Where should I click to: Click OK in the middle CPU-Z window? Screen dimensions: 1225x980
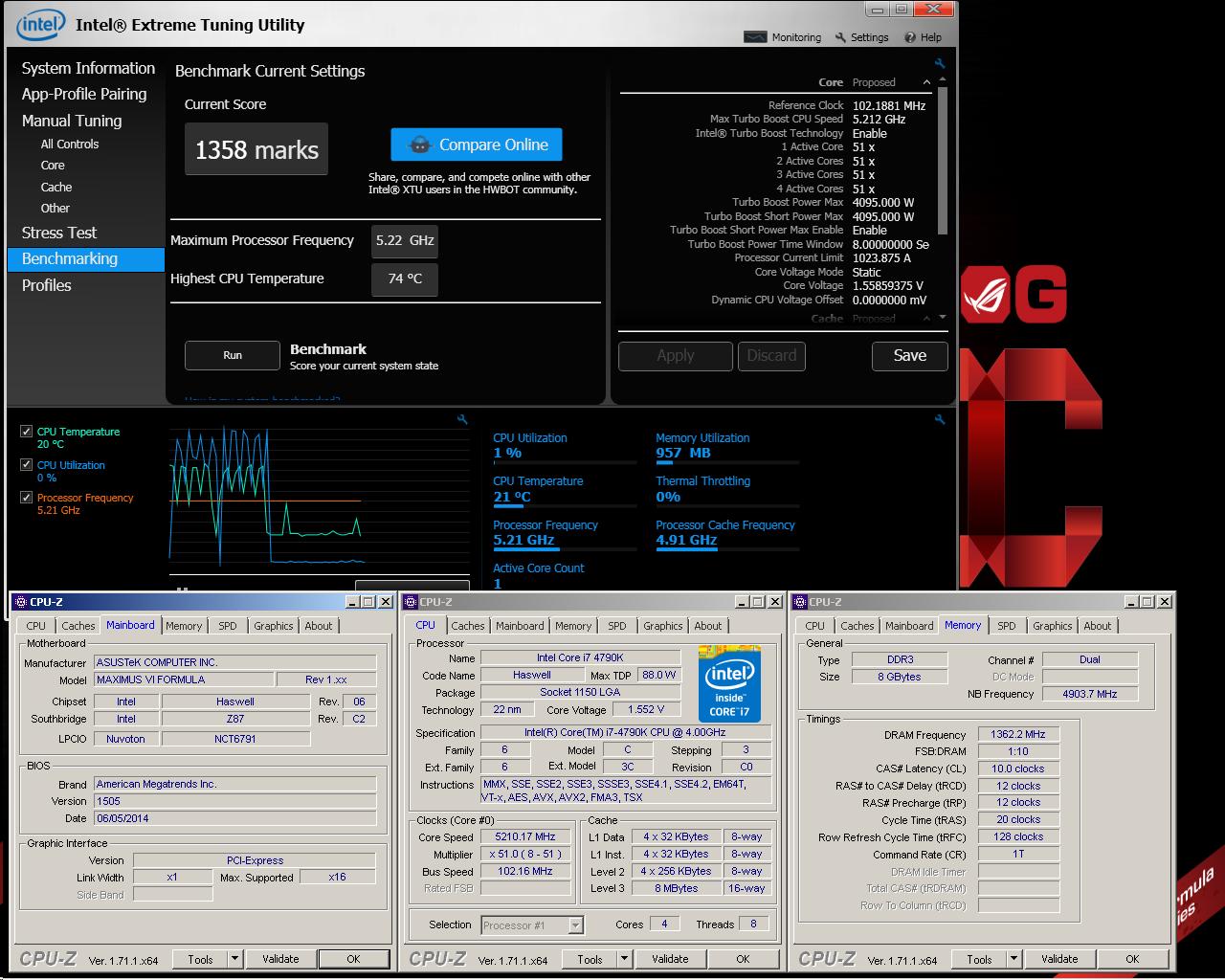(x=743, y=959)
